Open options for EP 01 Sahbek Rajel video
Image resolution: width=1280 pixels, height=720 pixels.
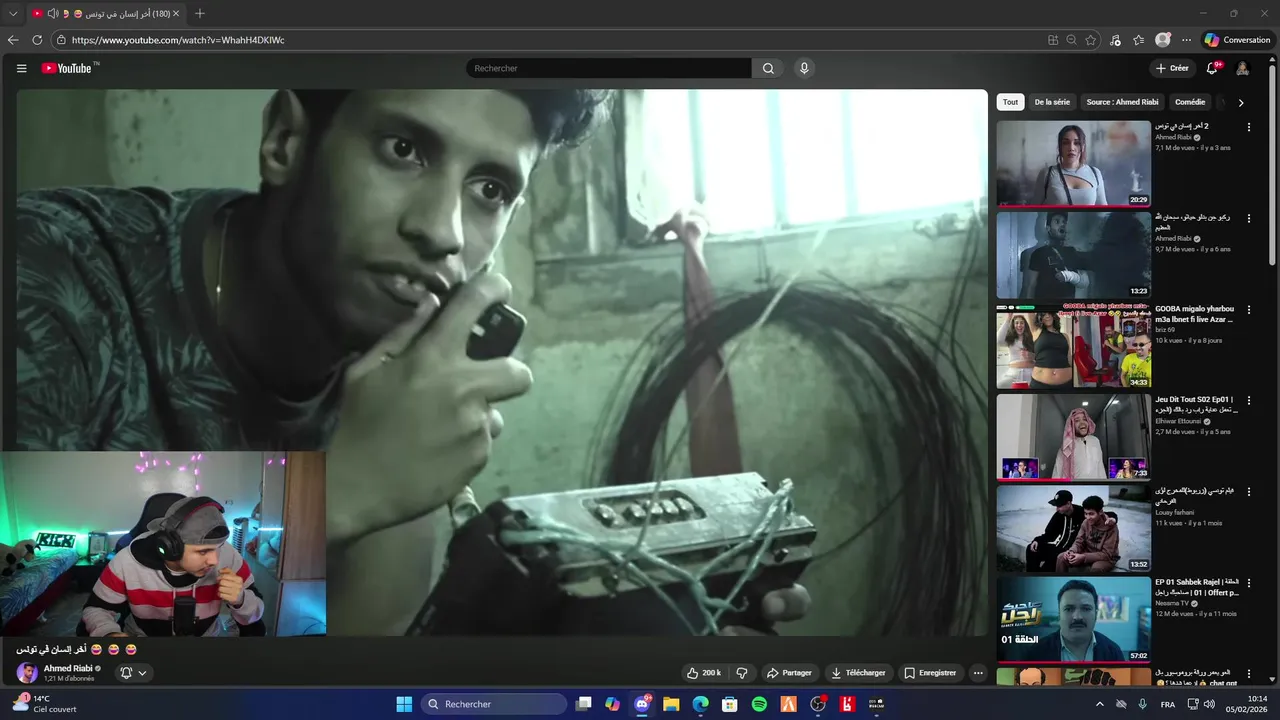(x=1248, y=582)
